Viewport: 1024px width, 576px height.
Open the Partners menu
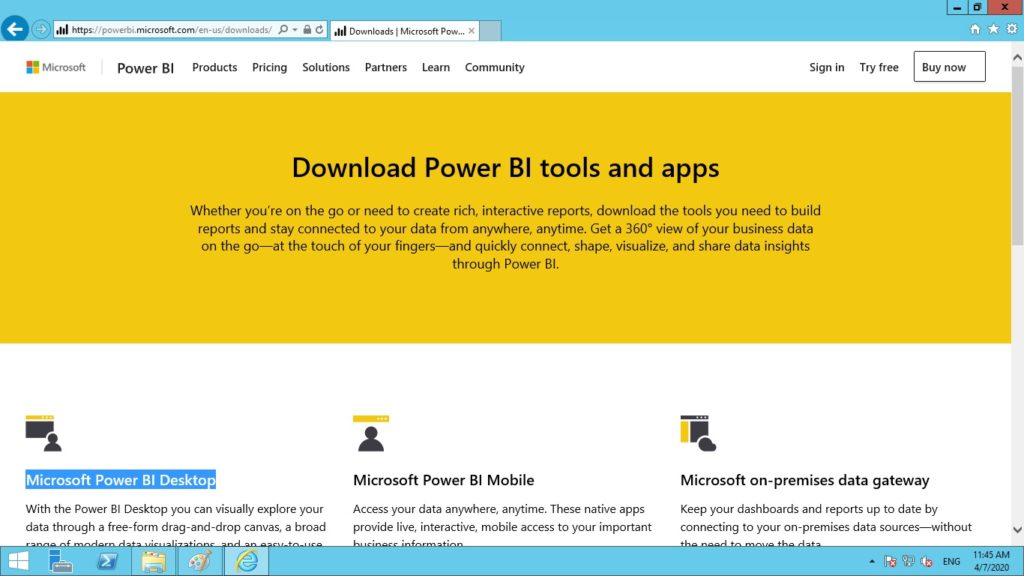click(x=385, y=67)
